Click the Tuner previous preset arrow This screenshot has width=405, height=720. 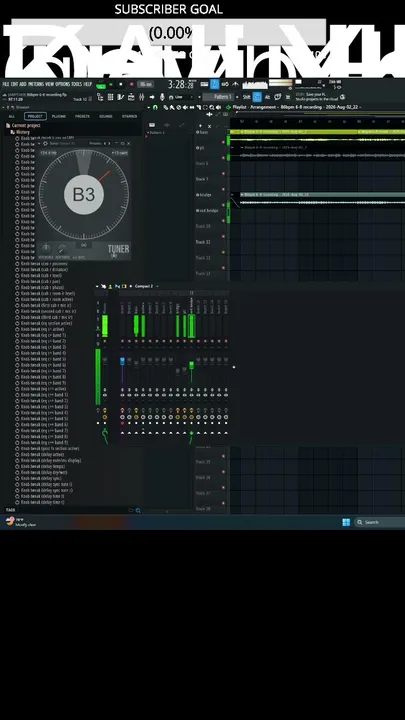point(104,143)
